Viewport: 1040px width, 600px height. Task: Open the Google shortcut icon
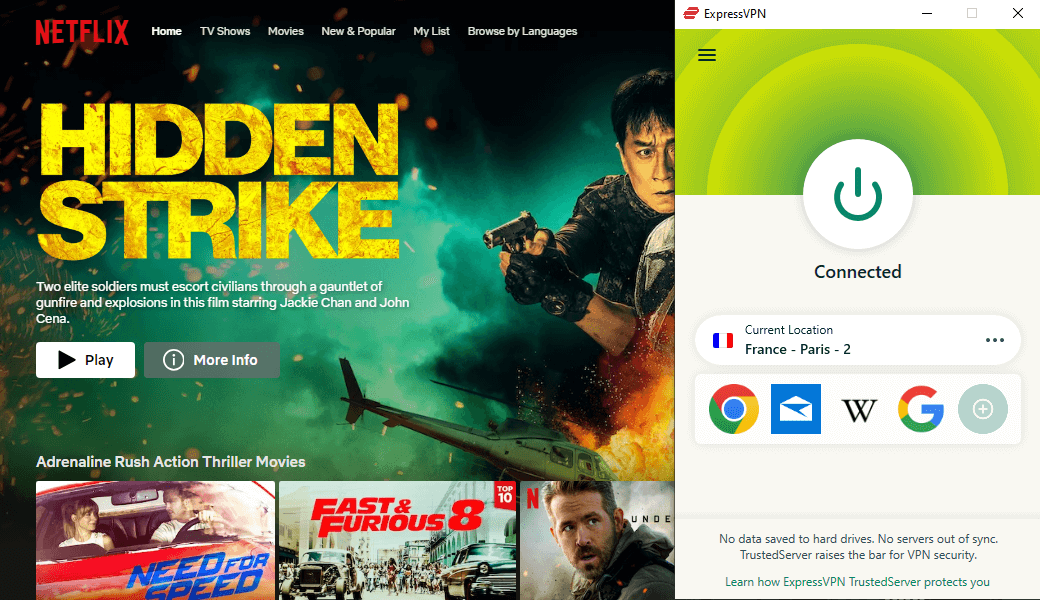point(922,409)
